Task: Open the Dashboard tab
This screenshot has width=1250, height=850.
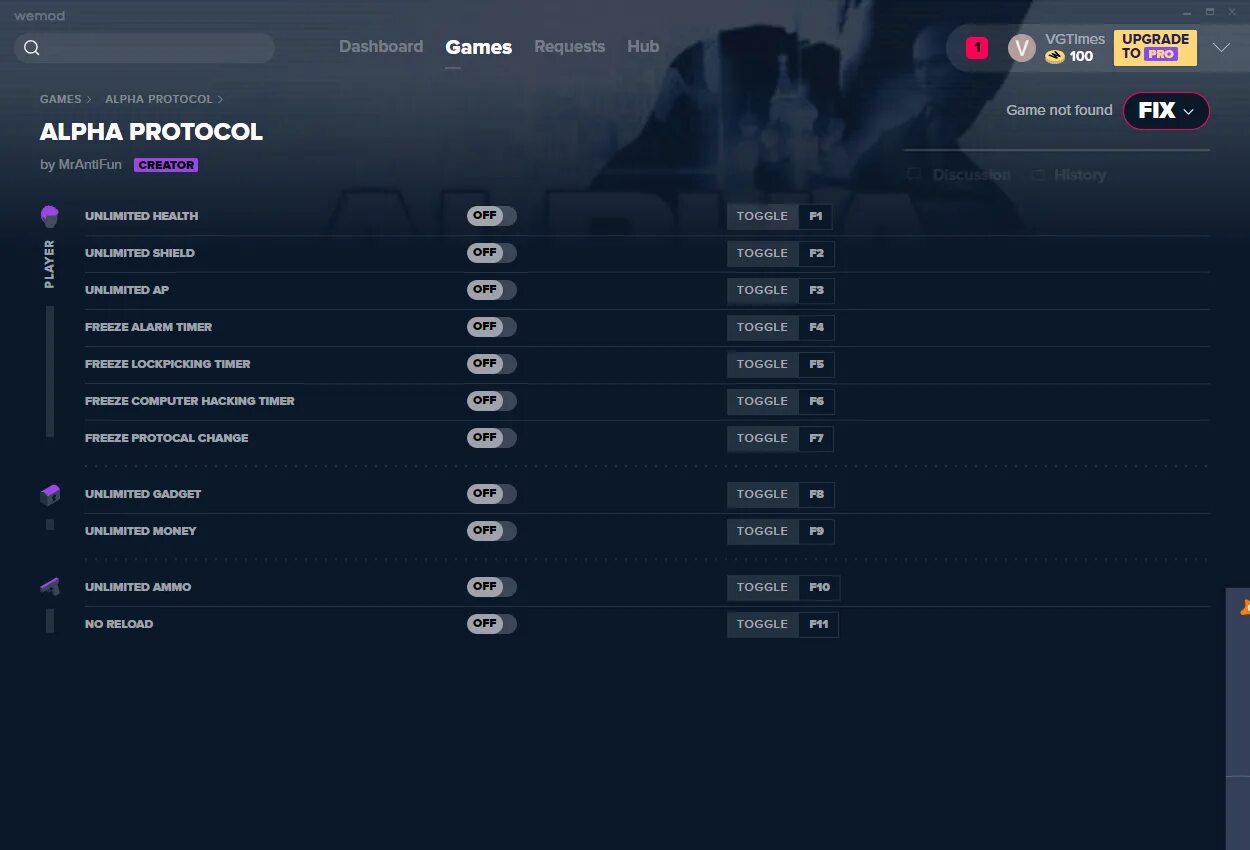Action: click(x=381, y=47)
